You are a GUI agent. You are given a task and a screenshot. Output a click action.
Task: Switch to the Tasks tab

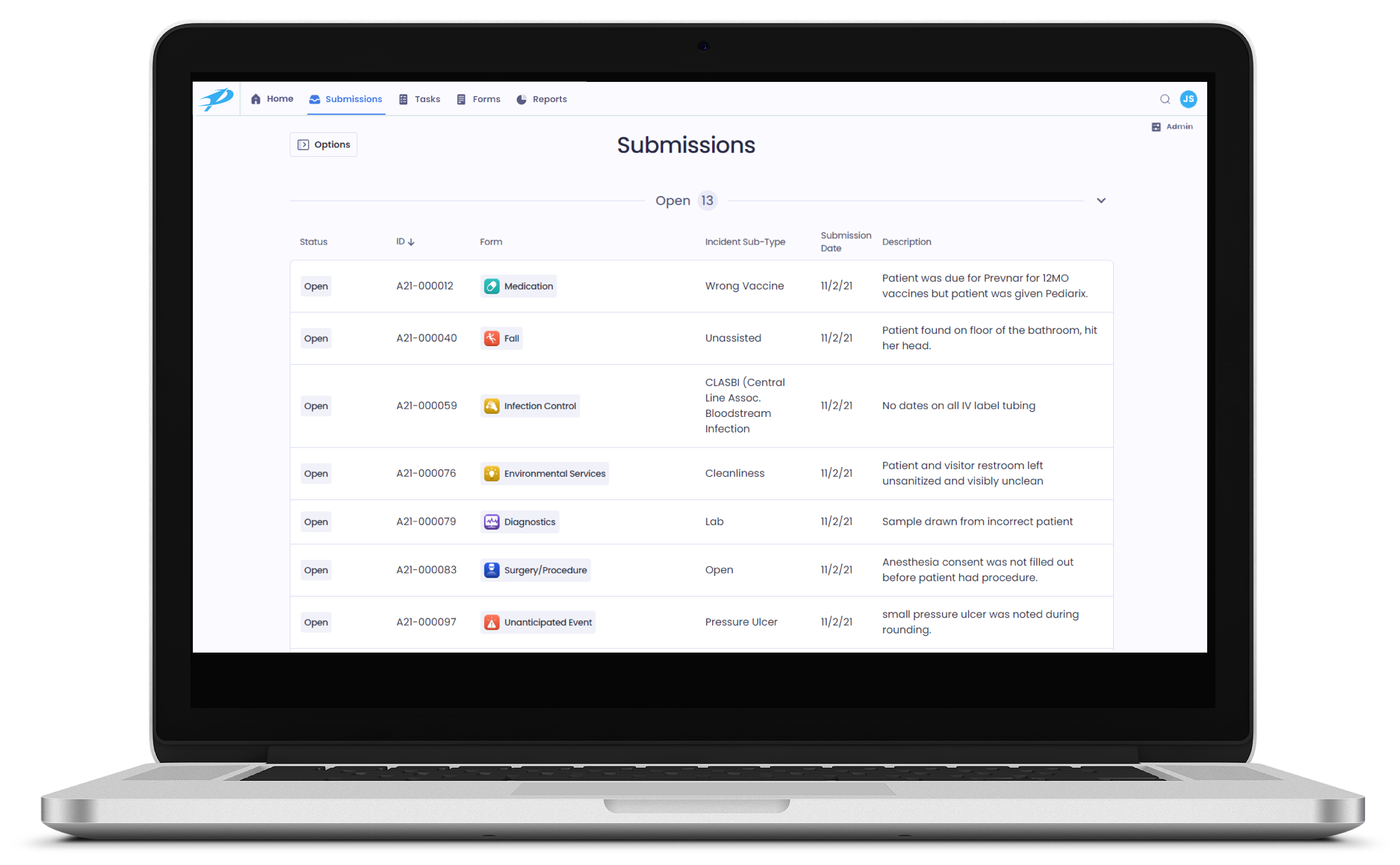(419, 99)
